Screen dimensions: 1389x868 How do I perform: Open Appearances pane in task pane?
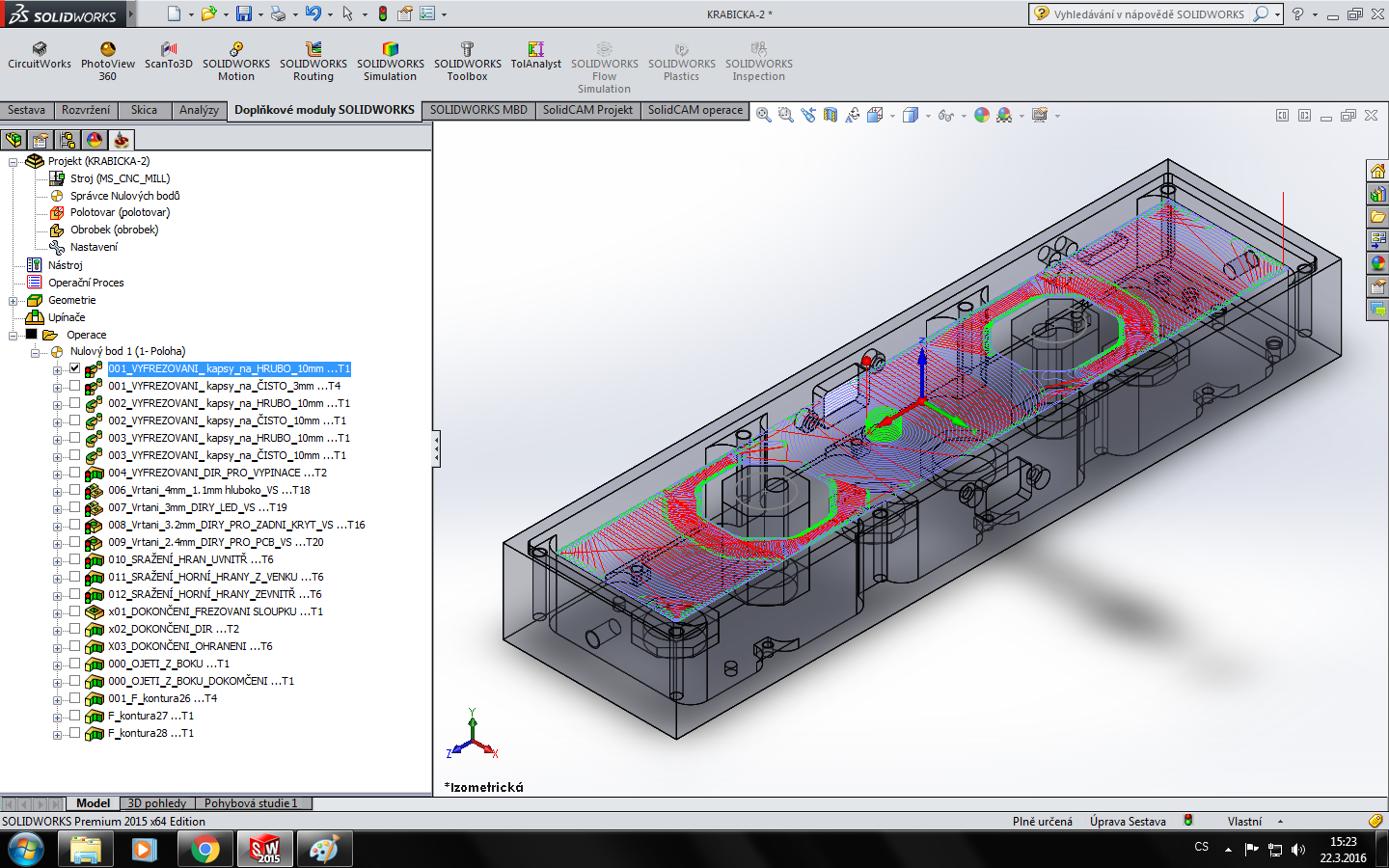point(1377,263)
